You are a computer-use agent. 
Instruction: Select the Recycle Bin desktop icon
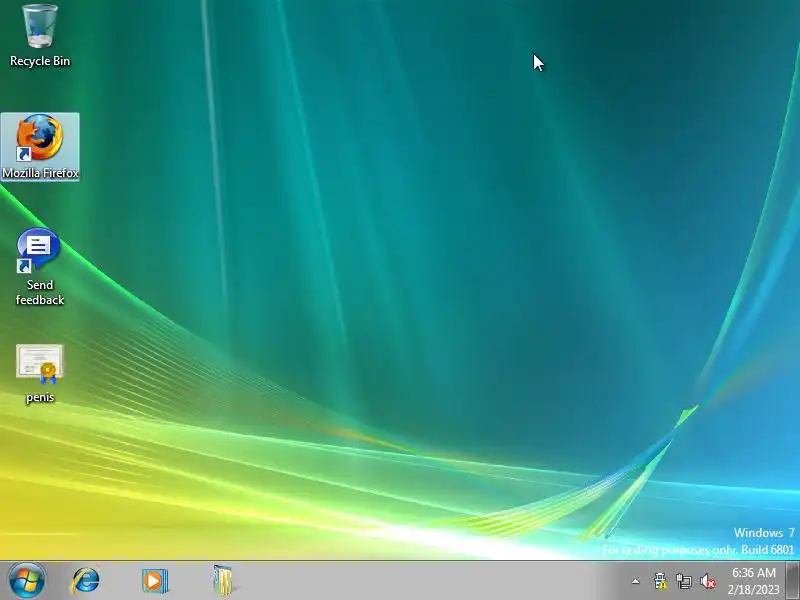tap(40, 27)
